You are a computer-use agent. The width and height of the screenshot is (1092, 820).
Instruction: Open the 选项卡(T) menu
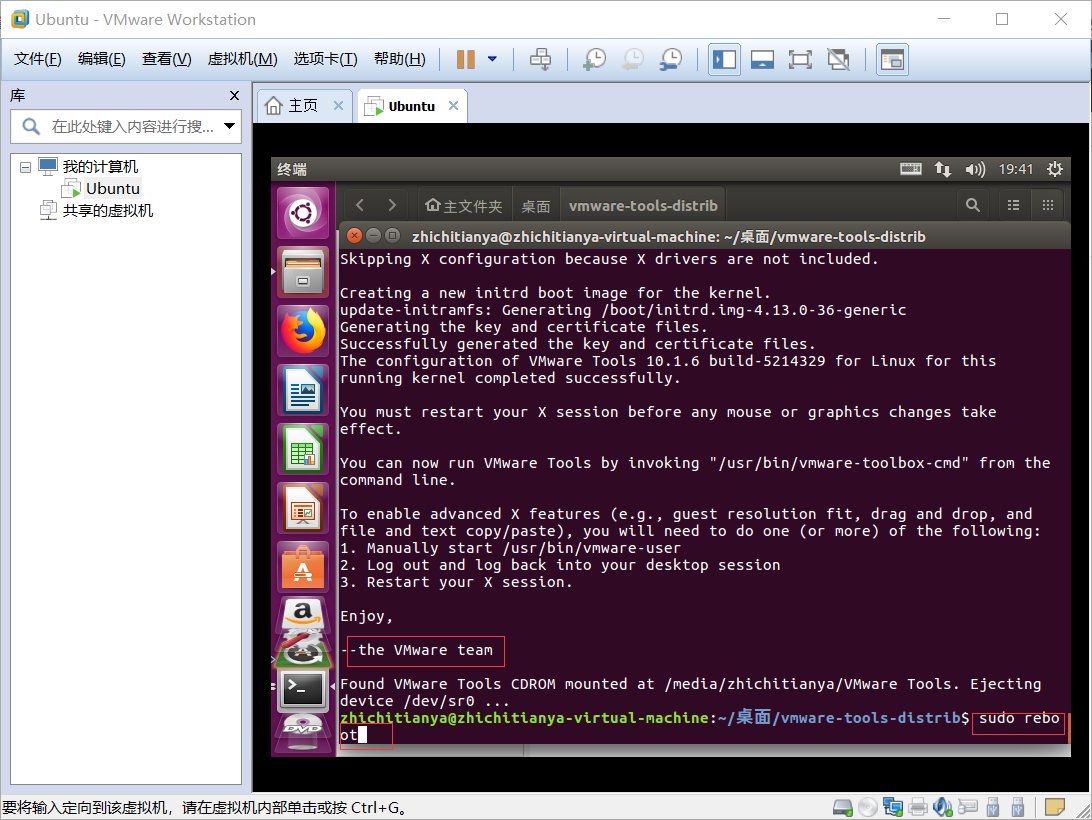point(325,59)
